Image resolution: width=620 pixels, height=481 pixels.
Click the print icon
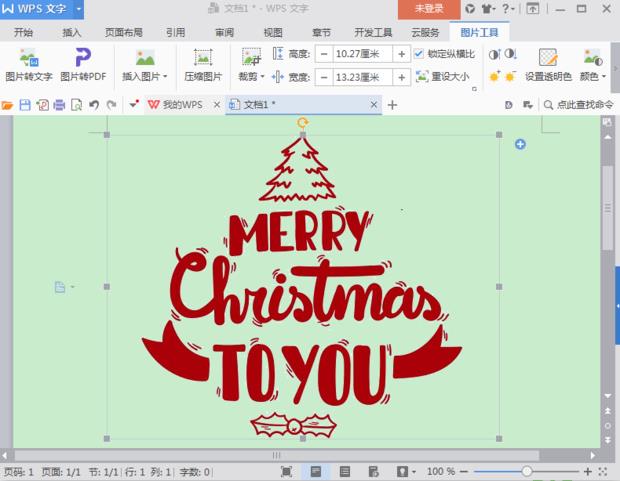pyautogui.click(x=59, y=105)
